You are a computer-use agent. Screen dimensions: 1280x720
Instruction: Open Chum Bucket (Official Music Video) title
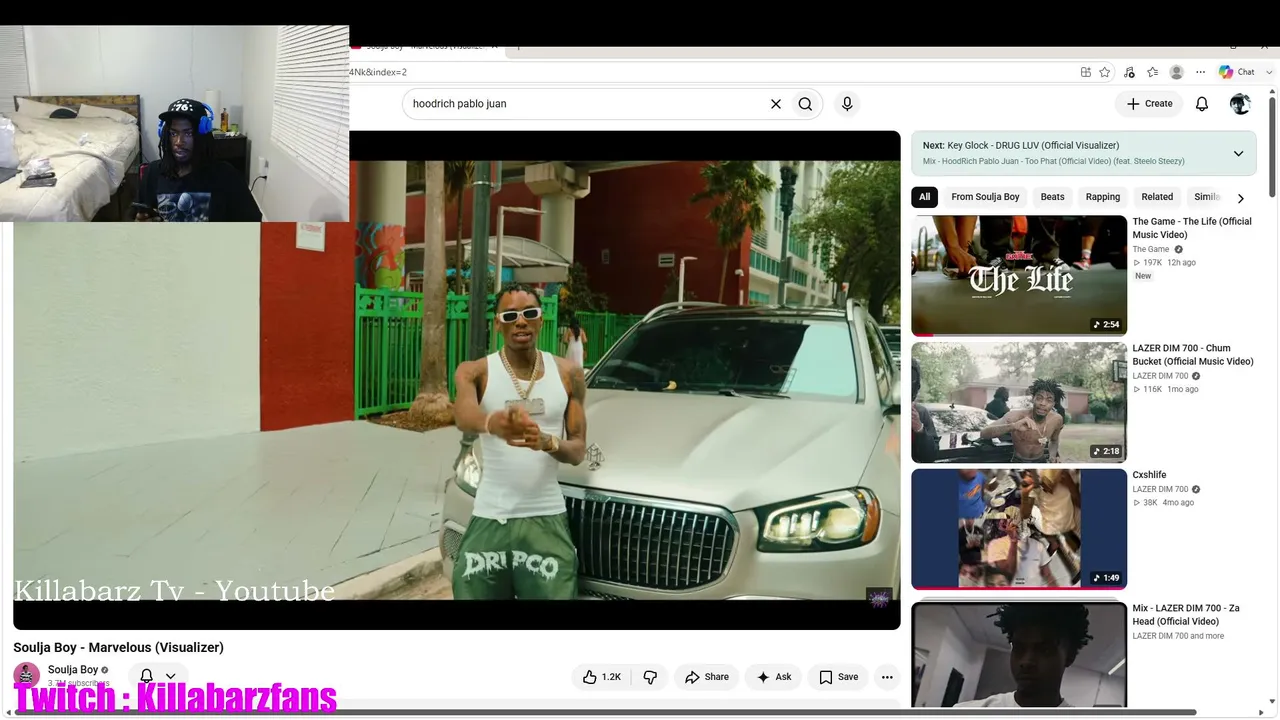point(1193,355)
